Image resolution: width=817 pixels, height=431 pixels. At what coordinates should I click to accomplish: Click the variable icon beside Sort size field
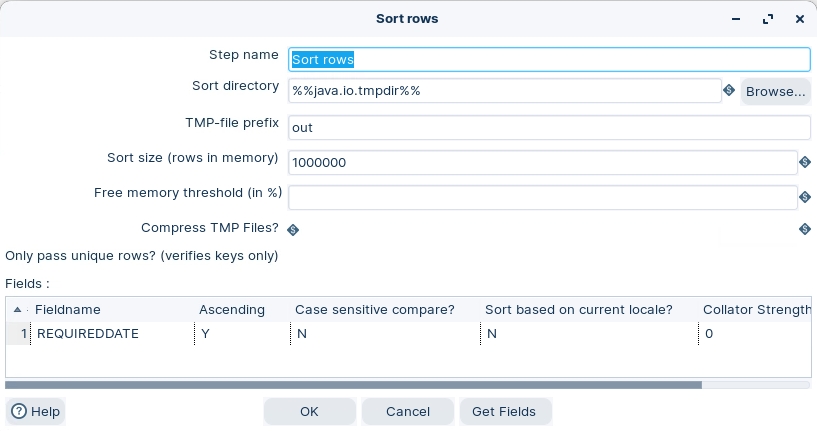click(804, 162)
